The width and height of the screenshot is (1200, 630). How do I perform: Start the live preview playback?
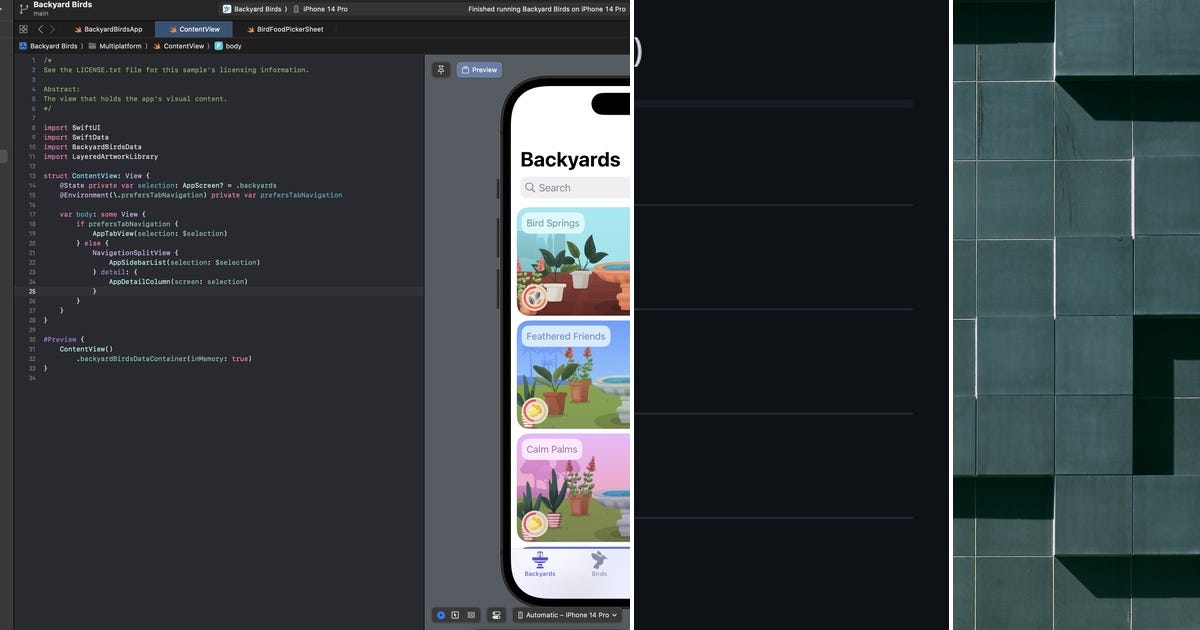[x=441, y=615]
